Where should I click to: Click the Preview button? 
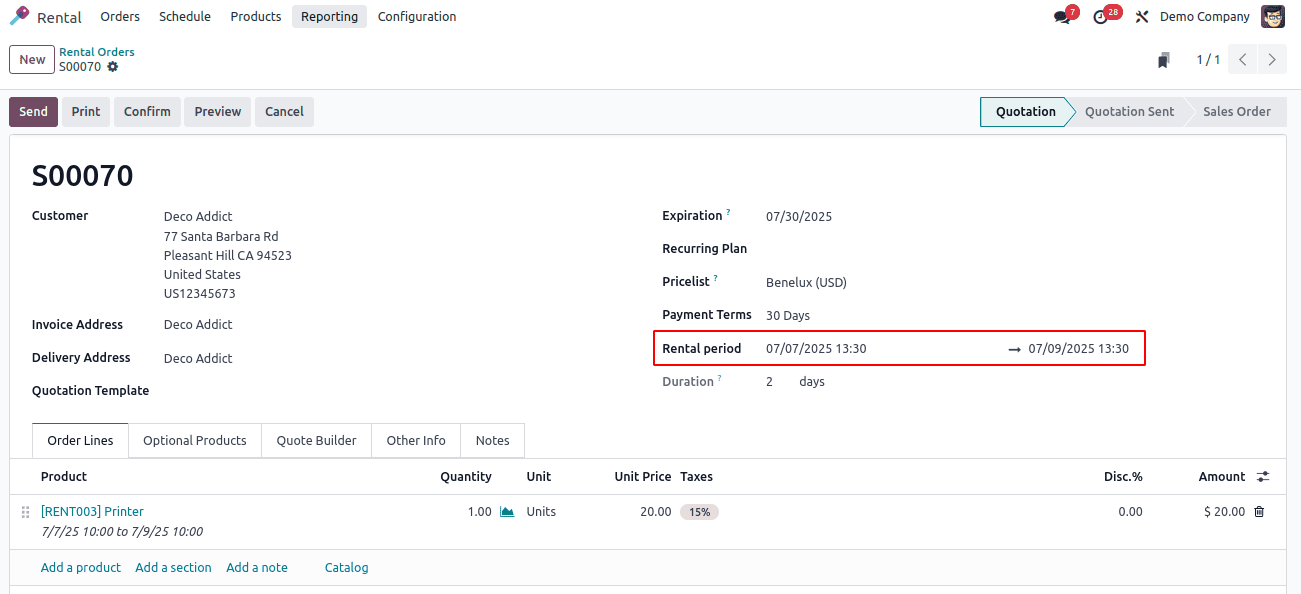[x=218, y=112]
